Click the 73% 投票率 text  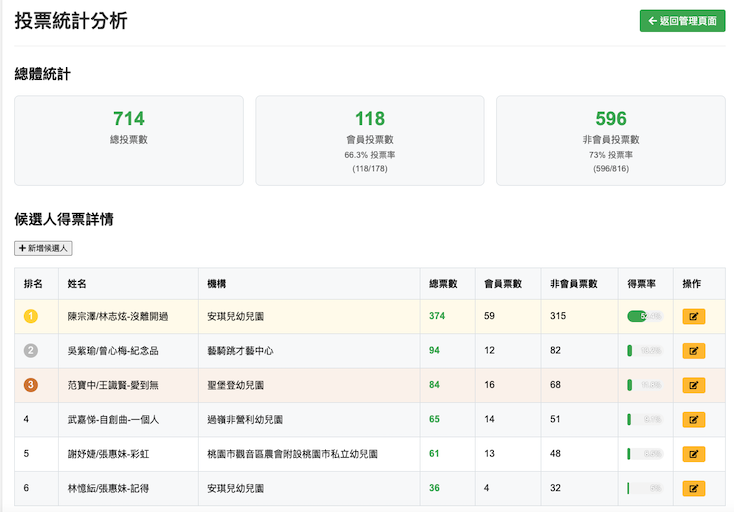(611, 155)
